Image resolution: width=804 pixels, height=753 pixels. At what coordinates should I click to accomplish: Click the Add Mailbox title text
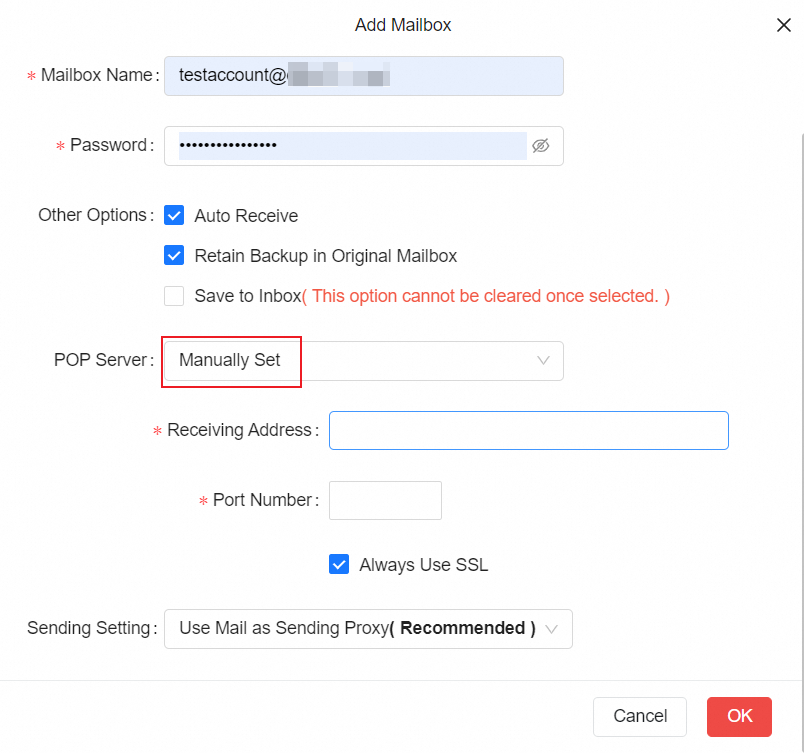point(403,25)
